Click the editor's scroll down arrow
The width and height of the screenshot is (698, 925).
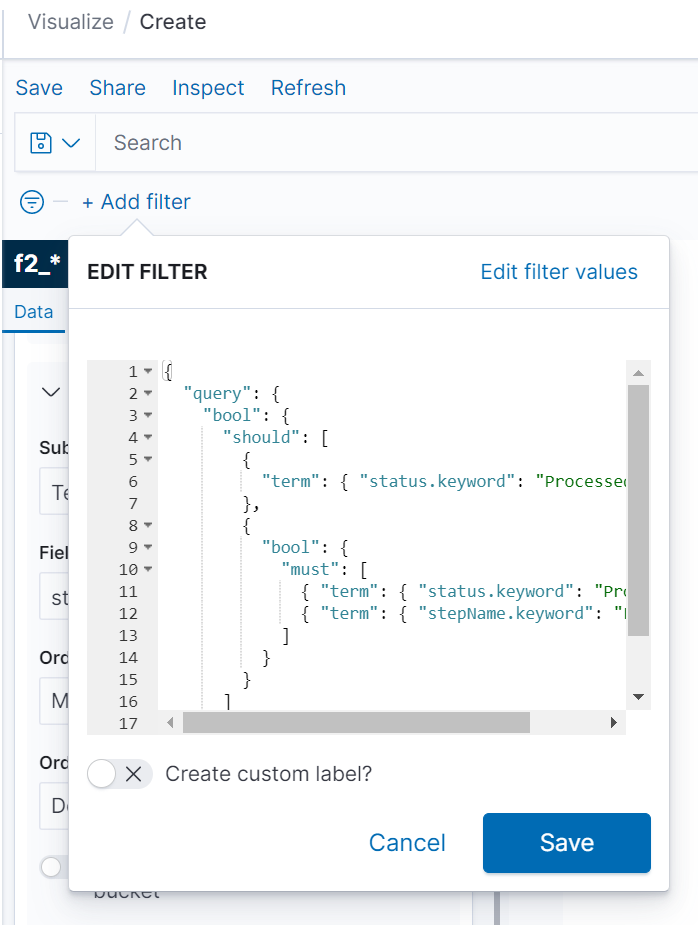(638, 697)
